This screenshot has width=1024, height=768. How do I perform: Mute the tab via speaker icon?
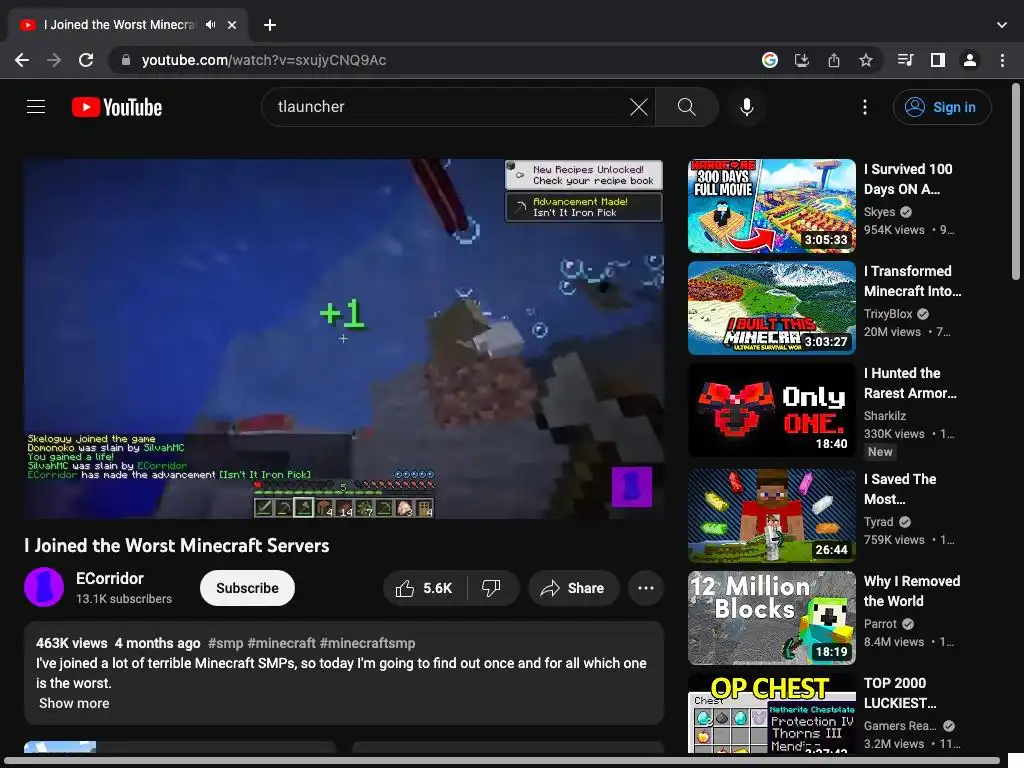(210, 25)
